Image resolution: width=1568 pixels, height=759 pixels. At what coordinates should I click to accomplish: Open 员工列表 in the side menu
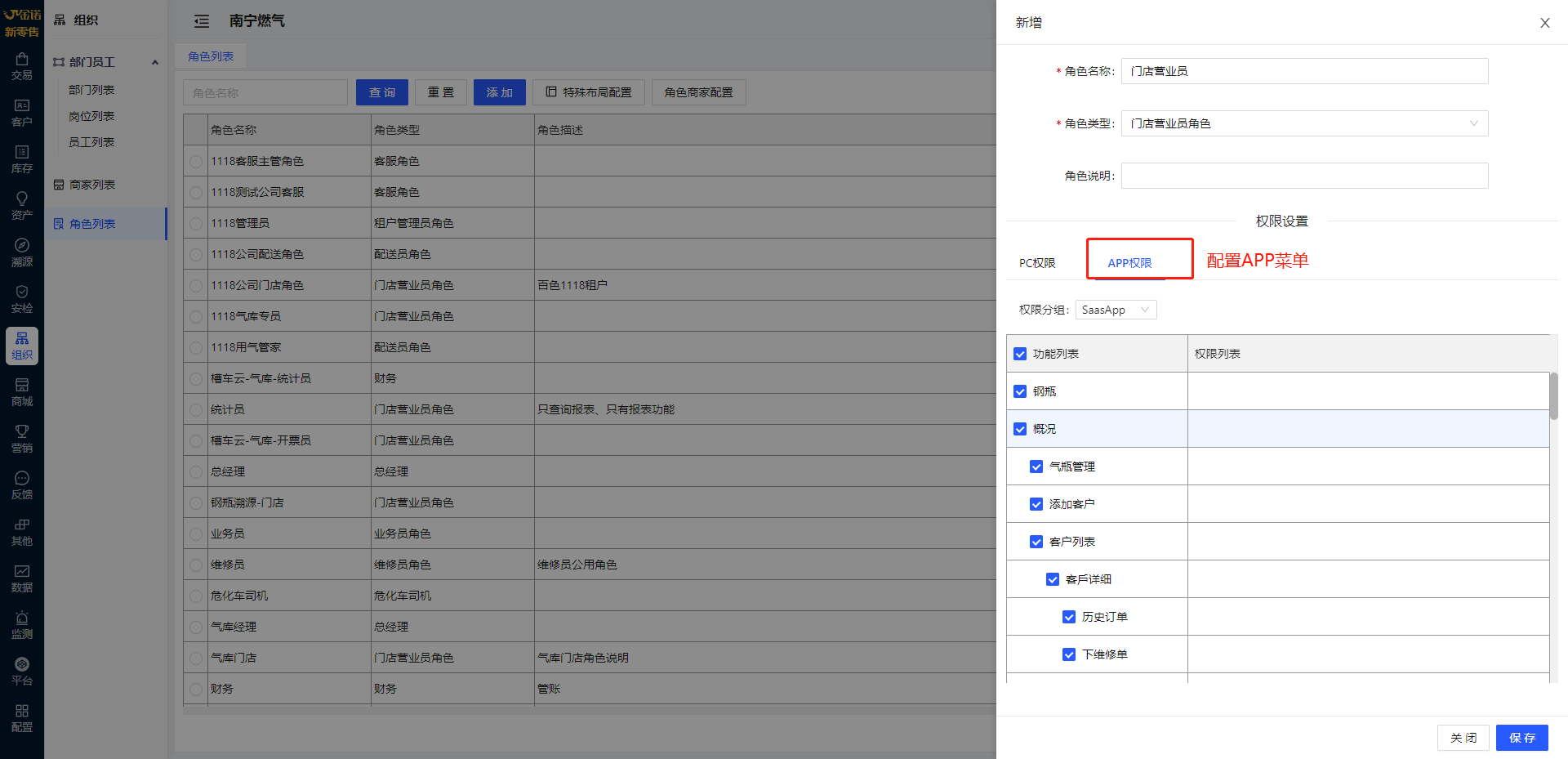(91, 142)
